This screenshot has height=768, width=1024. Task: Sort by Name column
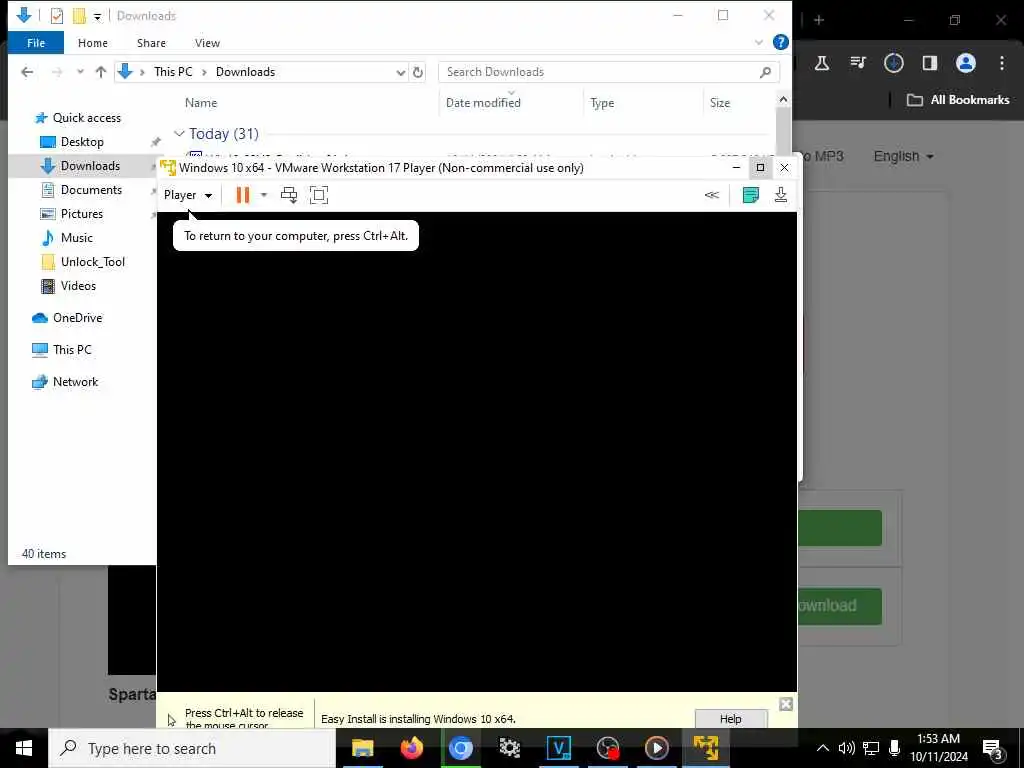pos(201,103)
